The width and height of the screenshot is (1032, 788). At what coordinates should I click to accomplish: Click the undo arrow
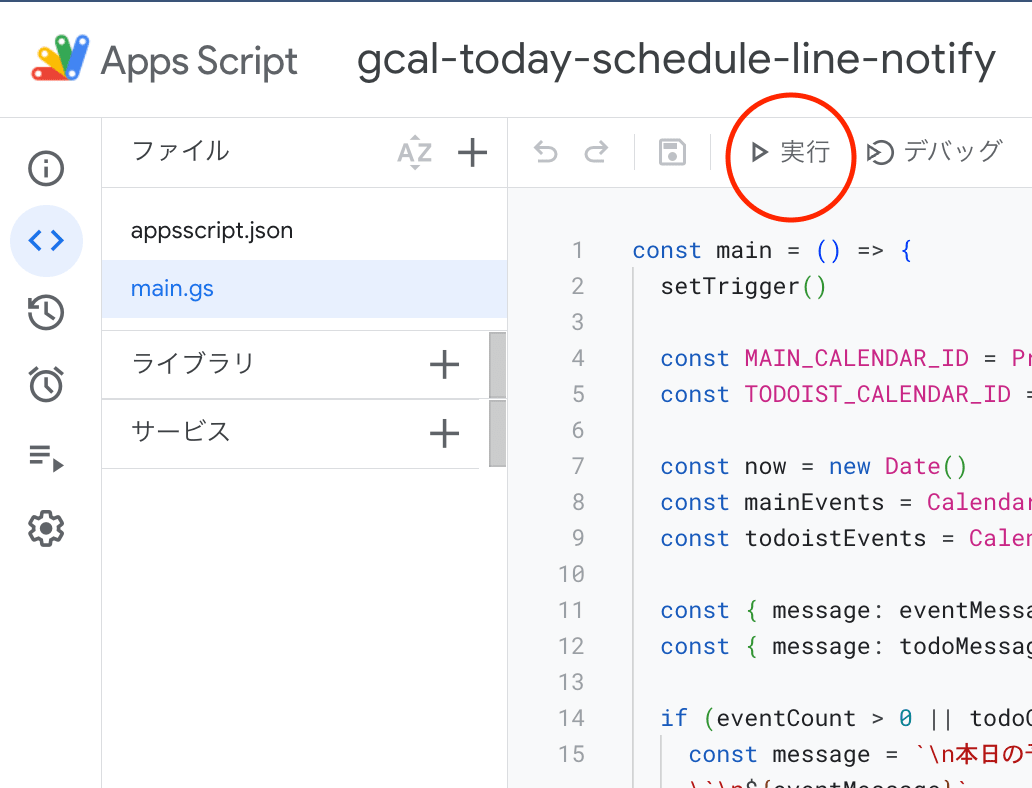(546, 153)
